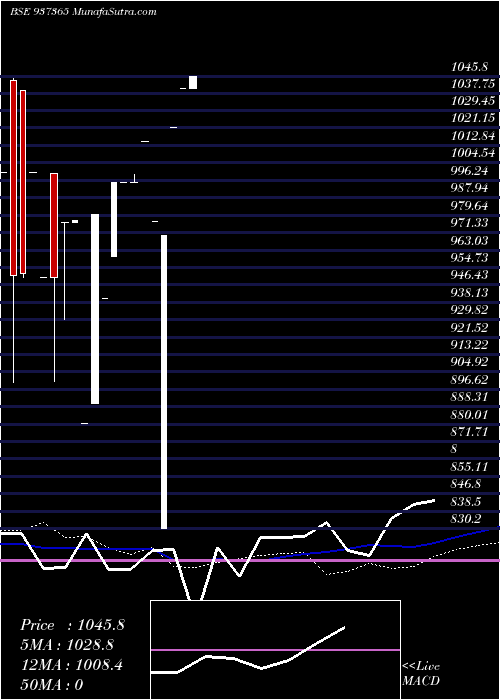The width and height of the screenshot is (500, 700).
Task: Open the Live MACD label
Action: tap(421, 674)
